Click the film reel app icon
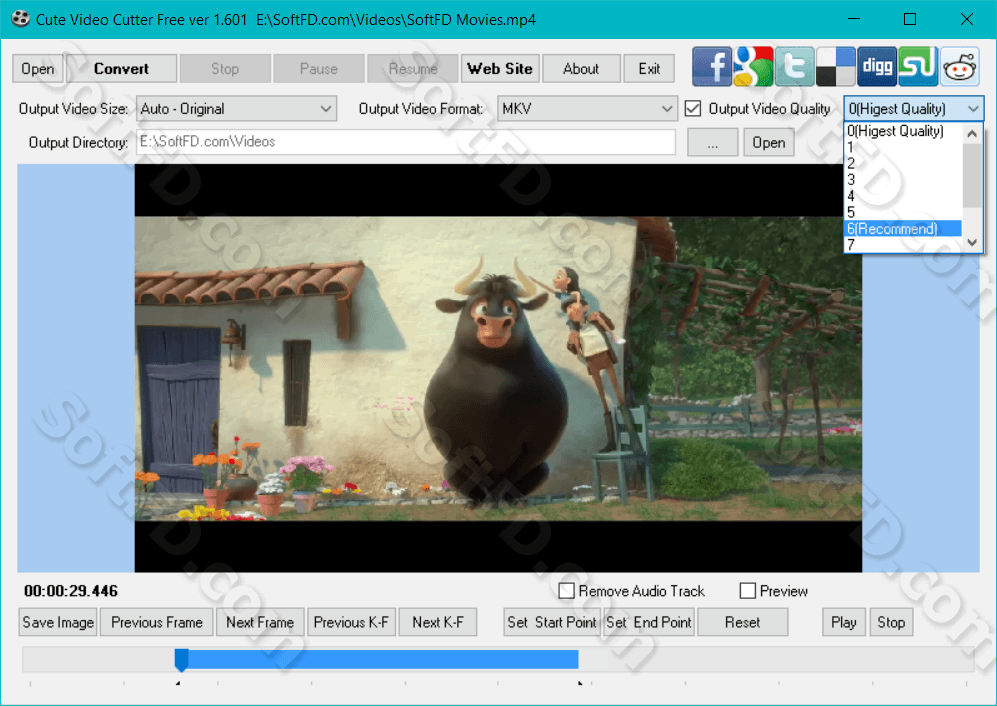 coord(20,19)
